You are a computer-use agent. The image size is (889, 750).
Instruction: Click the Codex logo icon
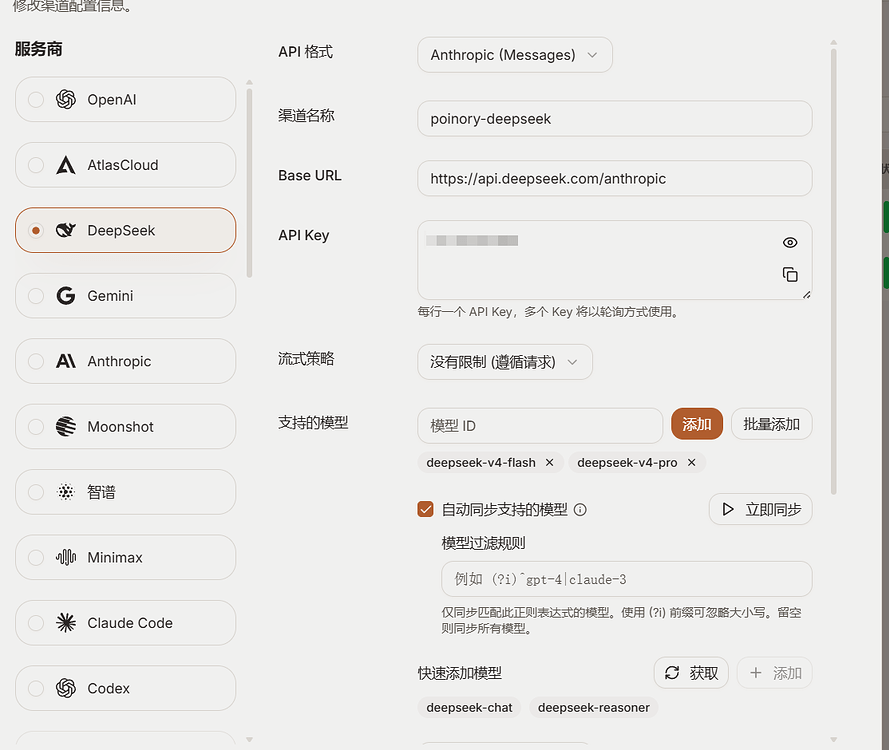[x=66, y=688]
